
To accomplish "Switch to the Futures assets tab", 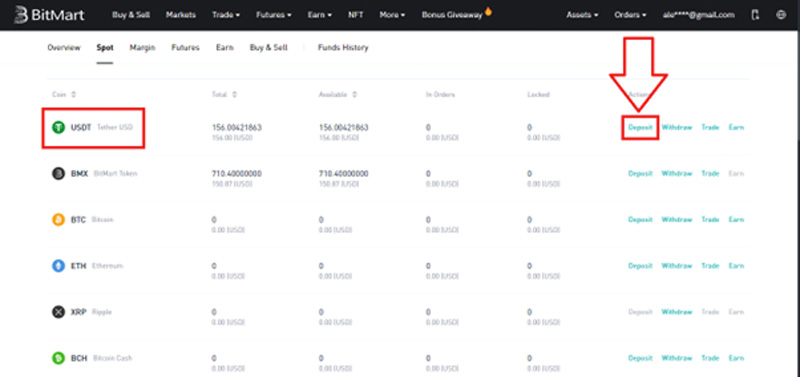I will (x=185, y=47).
